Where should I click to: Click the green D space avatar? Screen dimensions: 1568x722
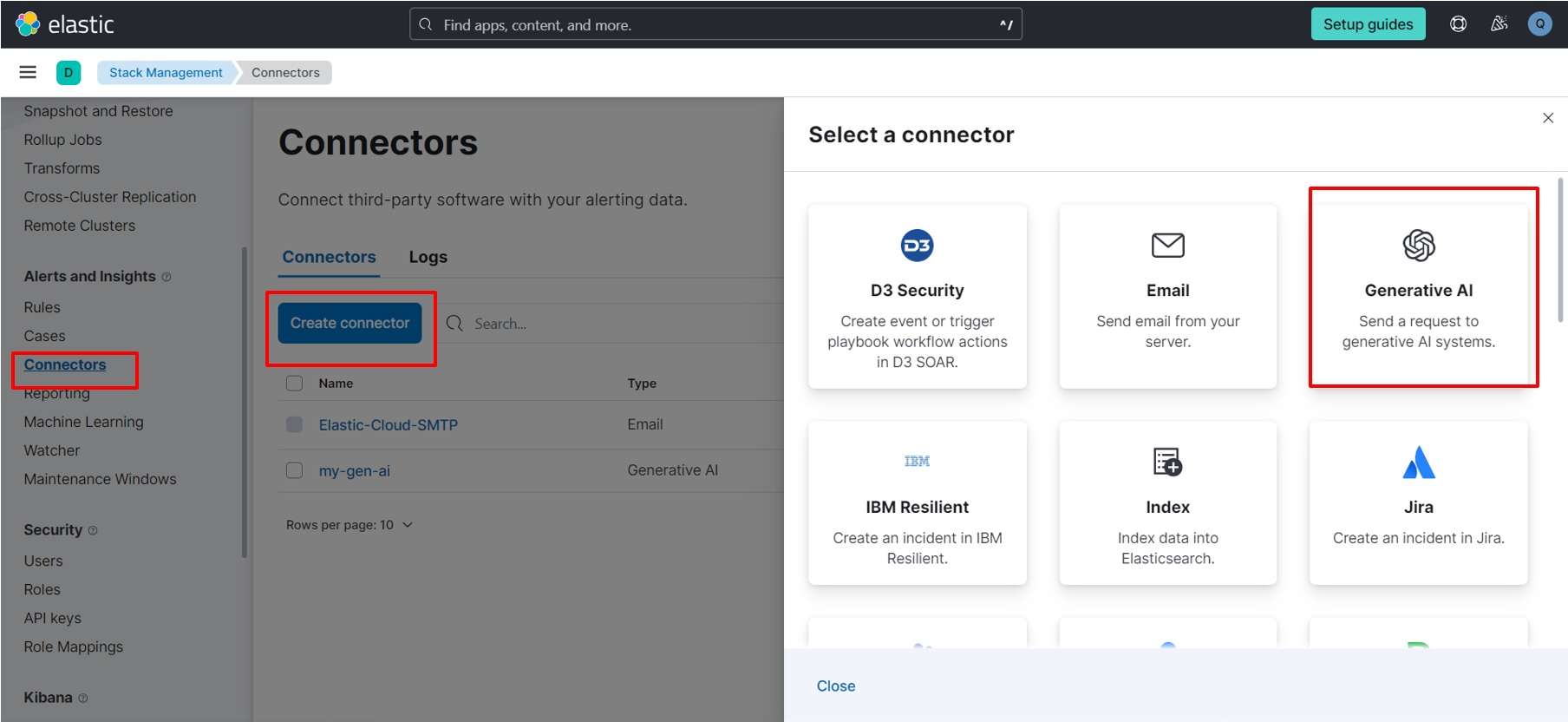click(69, 73)
